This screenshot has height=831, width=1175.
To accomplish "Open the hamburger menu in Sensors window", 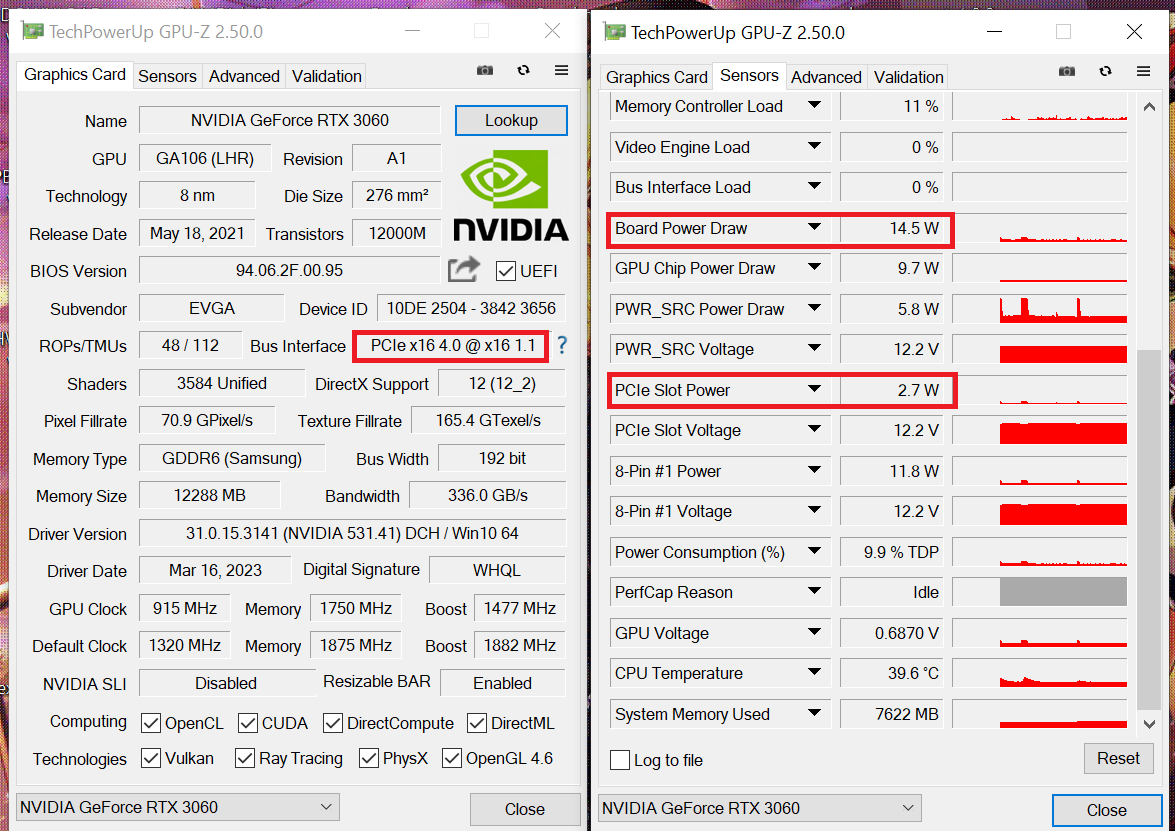I will tap(1144, 71).
